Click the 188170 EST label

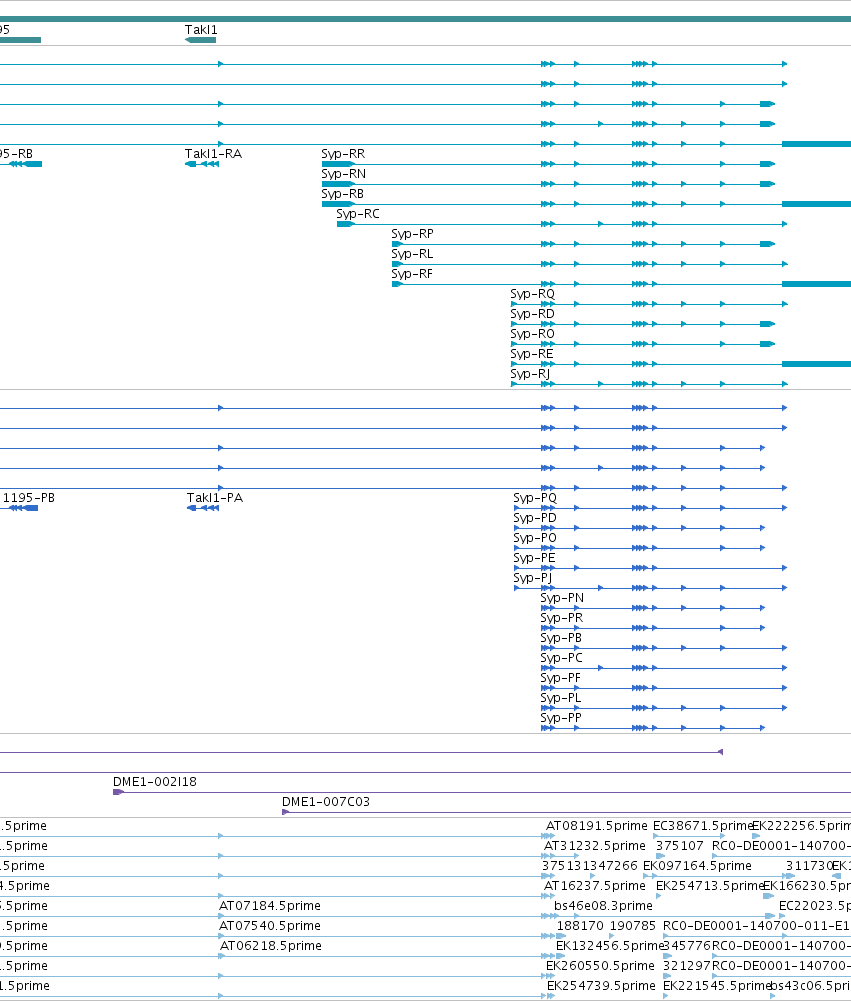point(580,926)
